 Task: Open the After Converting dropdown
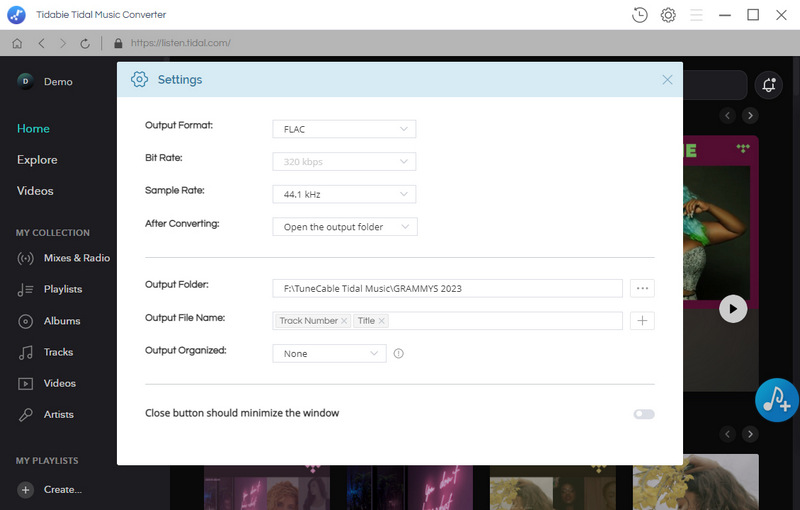coord(345,227)
